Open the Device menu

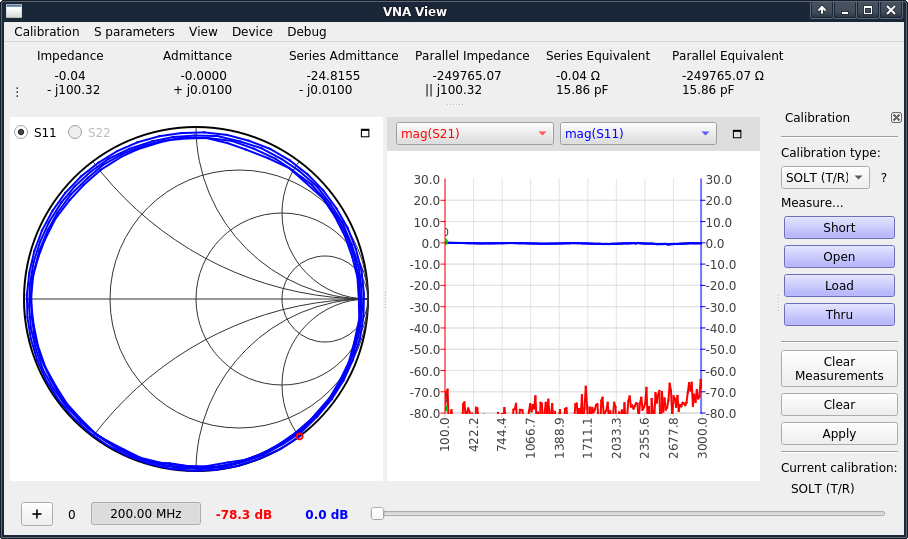coord(252,31)
